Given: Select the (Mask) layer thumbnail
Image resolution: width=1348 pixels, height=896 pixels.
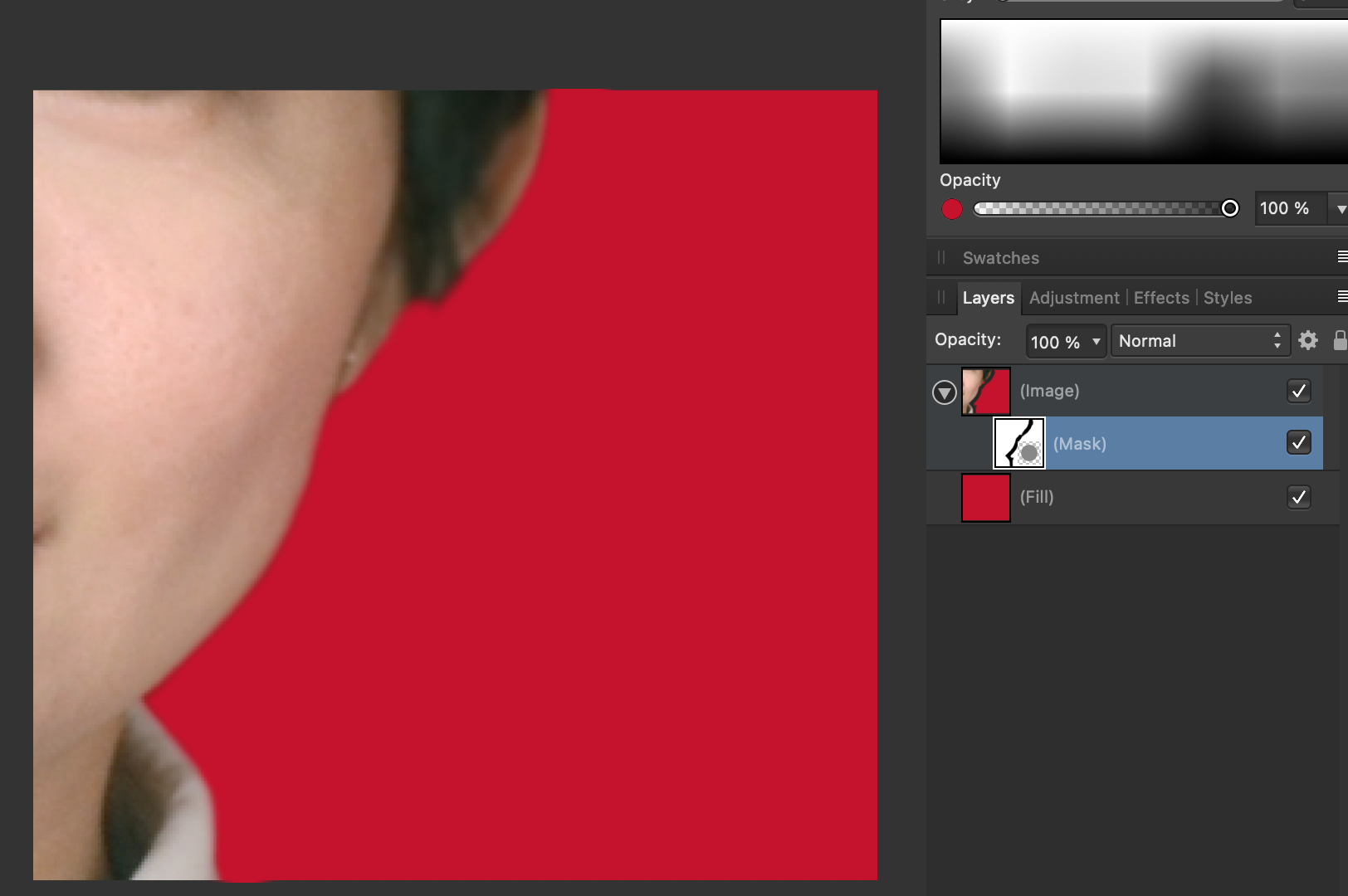Looking at the screenshot, I should click(x=1019, y=443).
